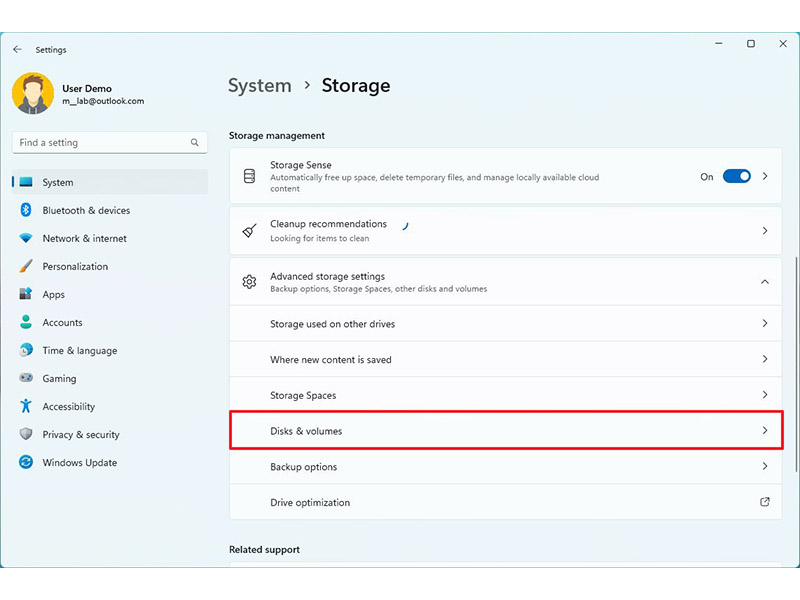Click the Accessibility figure icon
This screenshot has height=600, width=800.
point(26,406)
